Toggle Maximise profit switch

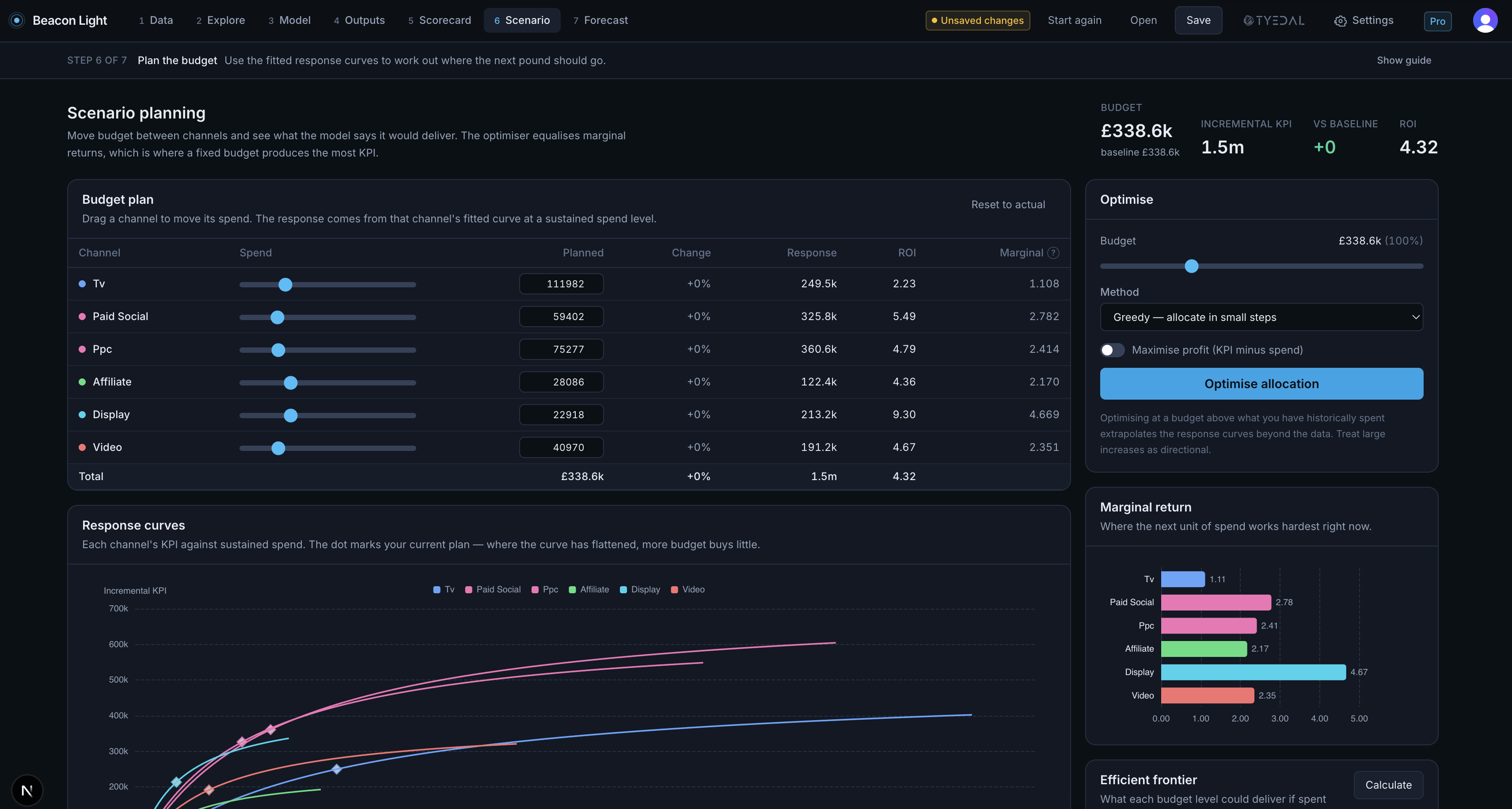click(1112, 350)
